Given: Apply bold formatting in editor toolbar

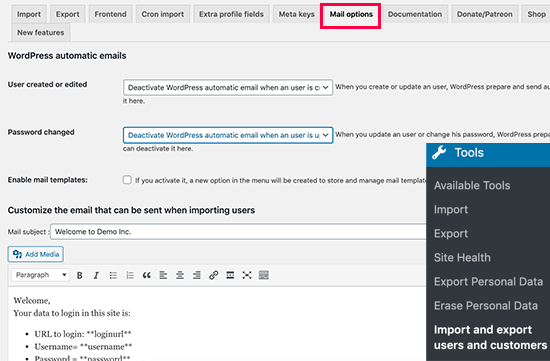Looking at the screenshot, I should click(x=80, y=275).
